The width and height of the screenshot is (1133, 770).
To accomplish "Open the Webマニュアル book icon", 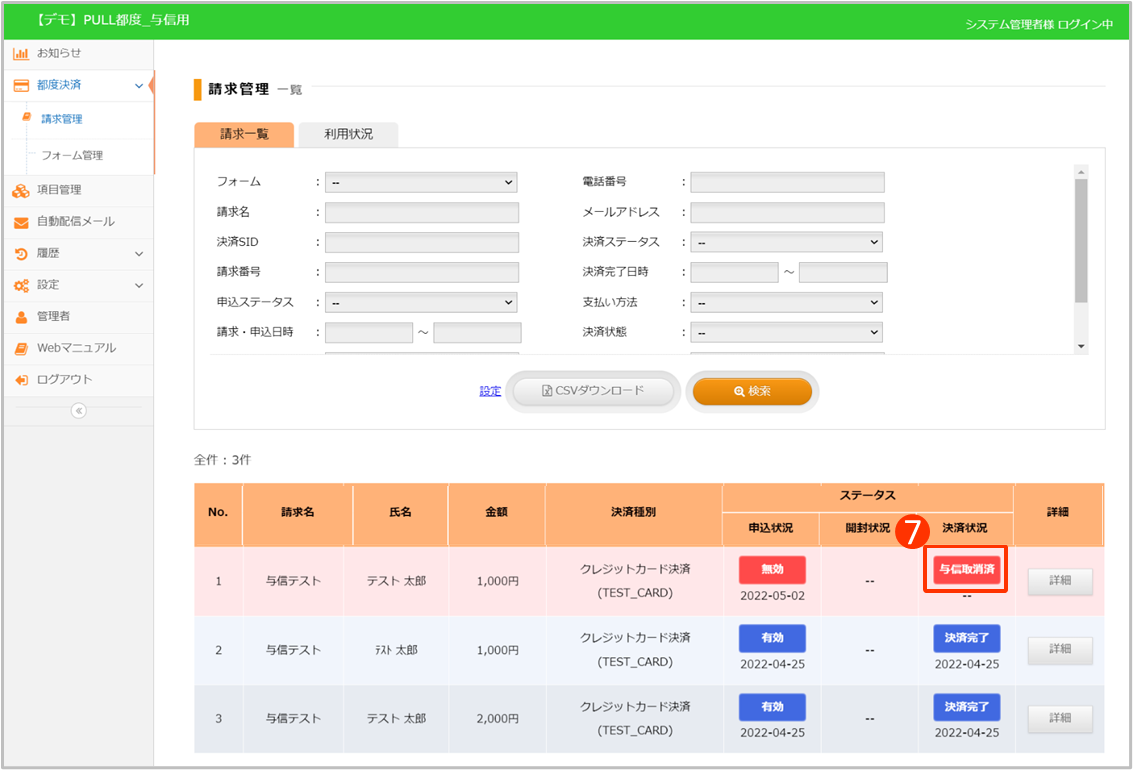I will point(20,349).
